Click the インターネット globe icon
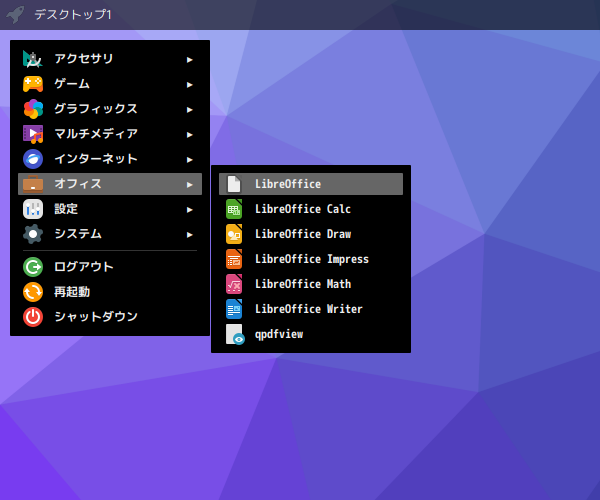This screenshot has width=600, height=500. click(x=33, y=159)
